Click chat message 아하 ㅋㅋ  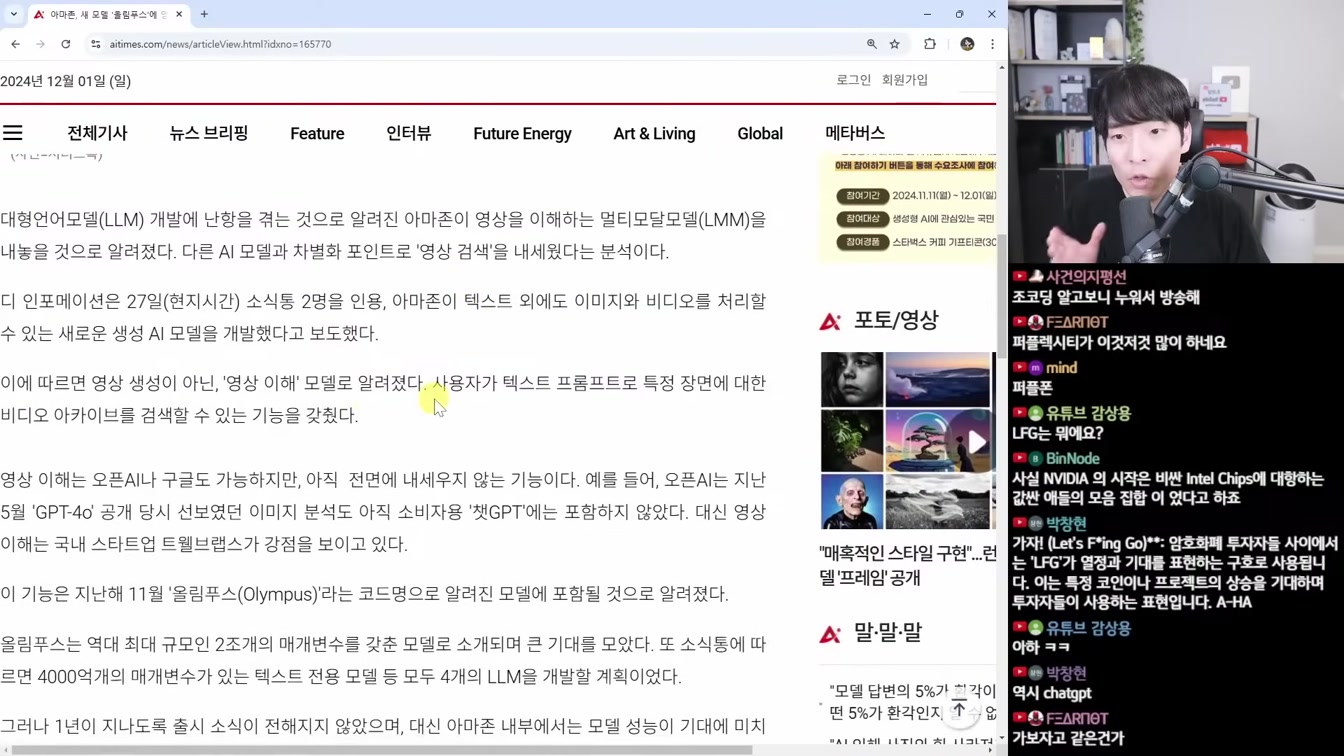(x=1041, y=648)
